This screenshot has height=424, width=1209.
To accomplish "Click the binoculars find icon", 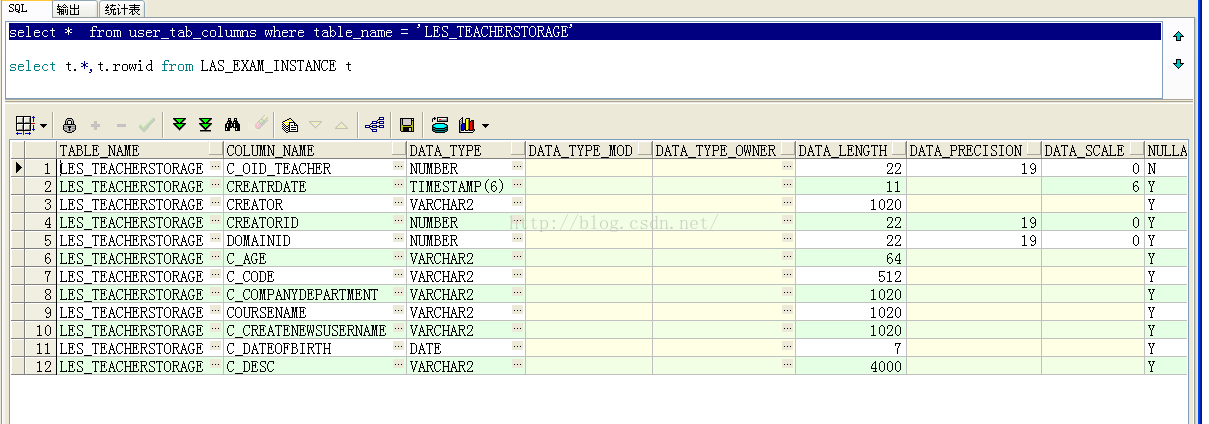I will [x=233, y=125].
